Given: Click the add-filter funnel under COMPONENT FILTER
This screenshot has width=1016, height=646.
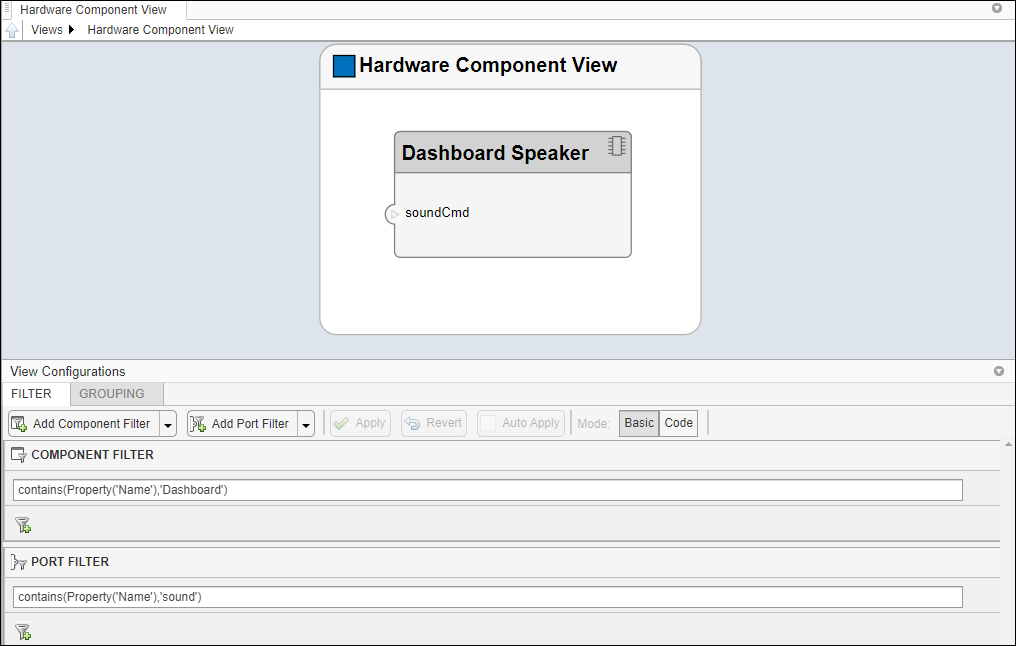Looking at the screenshot, I should 23,525.
